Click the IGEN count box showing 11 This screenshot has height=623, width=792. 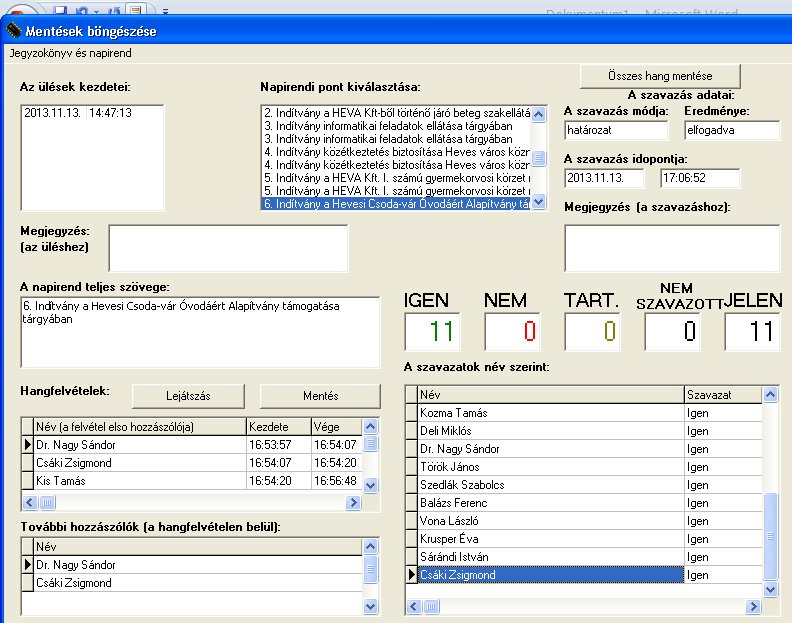pos(432,332)
